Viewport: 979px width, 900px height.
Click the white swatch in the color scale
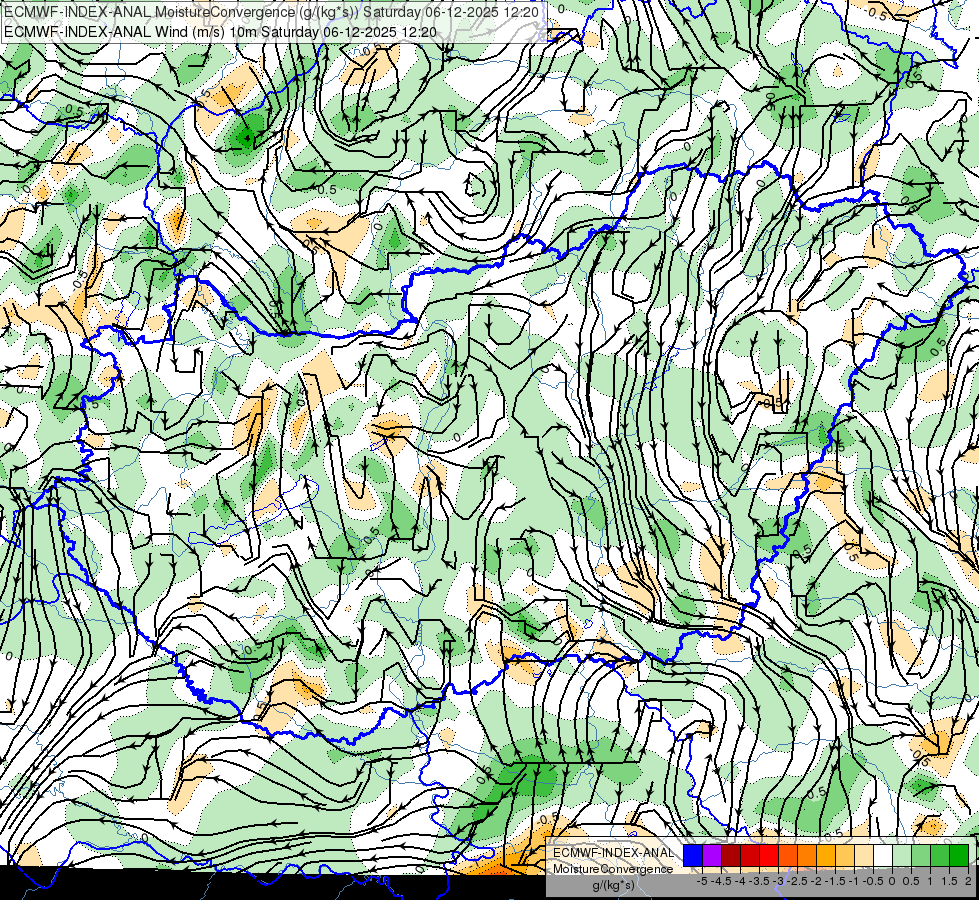[883, 856]
